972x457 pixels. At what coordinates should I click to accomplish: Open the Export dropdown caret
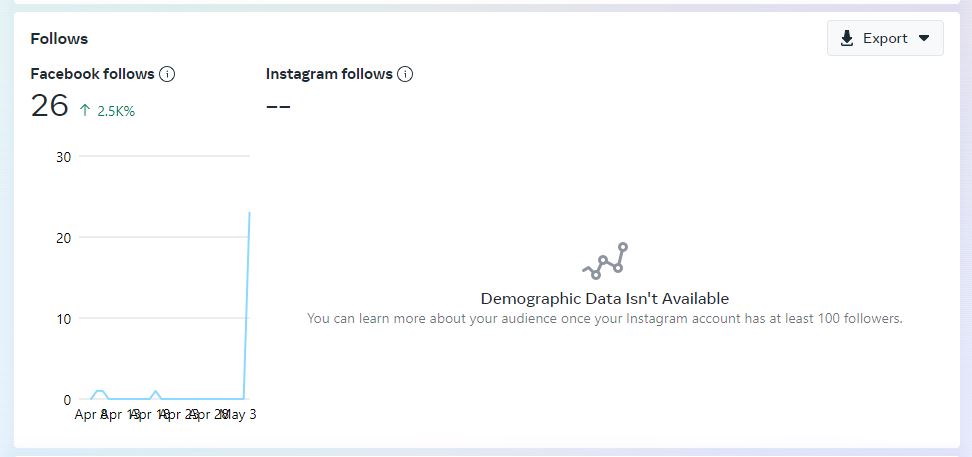(924, 38)
